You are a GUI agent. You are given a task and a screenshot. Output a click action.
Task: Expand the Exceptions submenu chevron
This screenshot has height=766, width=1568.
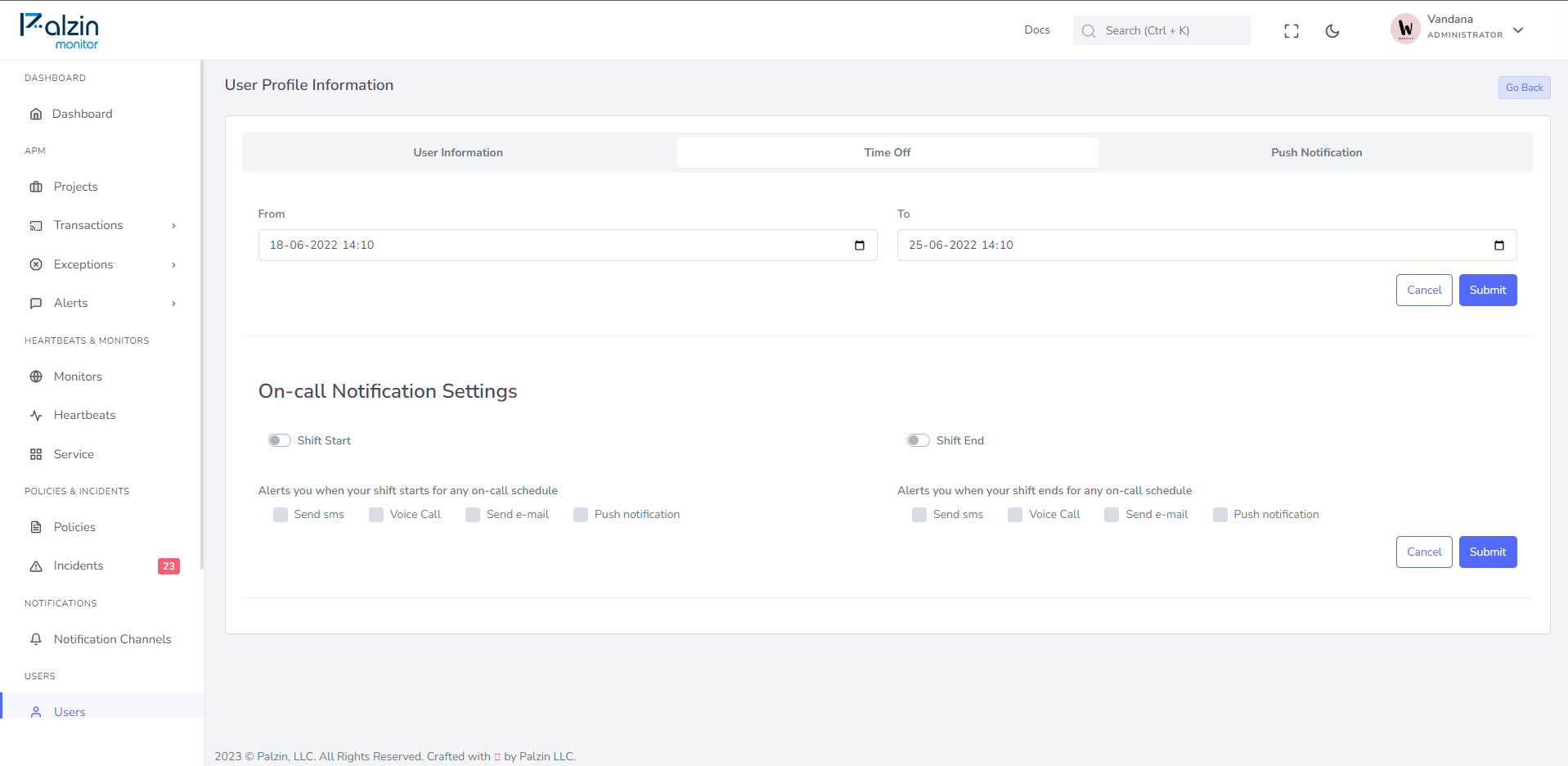click(173, 265)
